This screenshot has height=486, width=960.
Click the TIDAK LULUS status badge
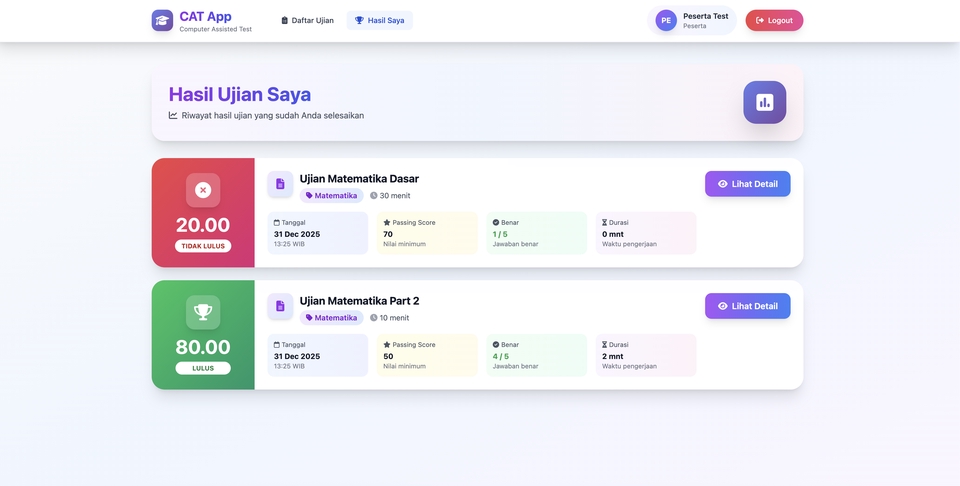click(x=203, y=246)
